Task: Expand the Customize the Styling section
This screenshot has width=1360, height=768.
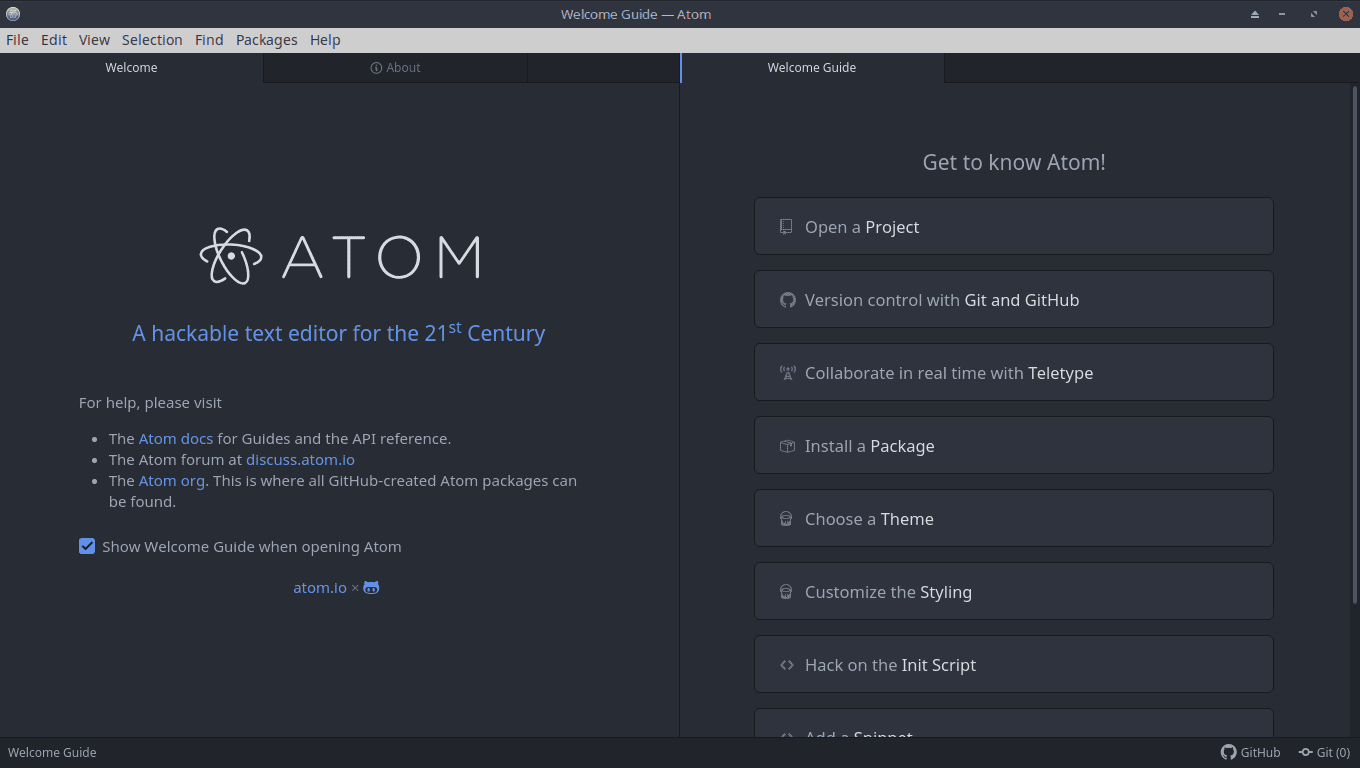Action: (x=1013, y=591)
